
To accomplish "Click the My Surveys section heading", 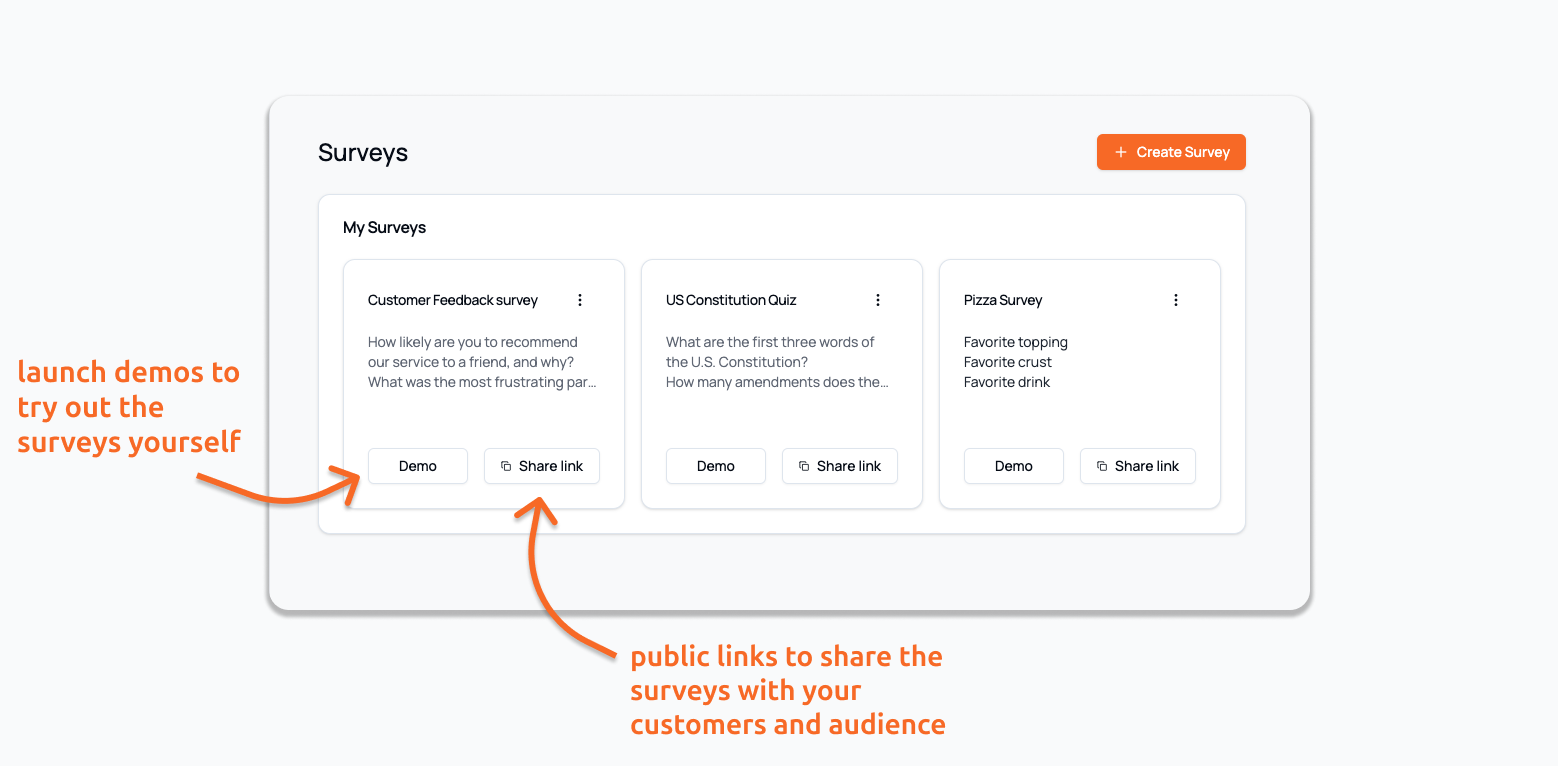I will 384,228.
